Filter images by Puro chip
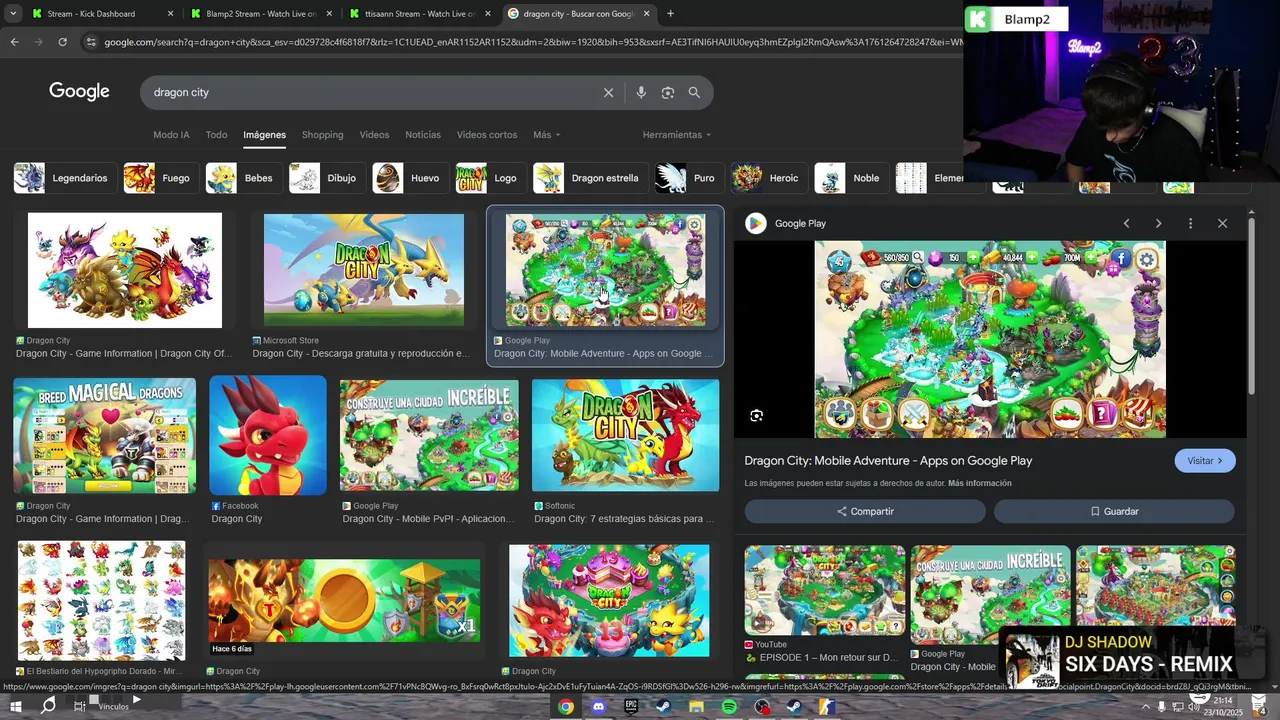The width and height of the screenshot is (1280, 720). (x=687, y=178)
